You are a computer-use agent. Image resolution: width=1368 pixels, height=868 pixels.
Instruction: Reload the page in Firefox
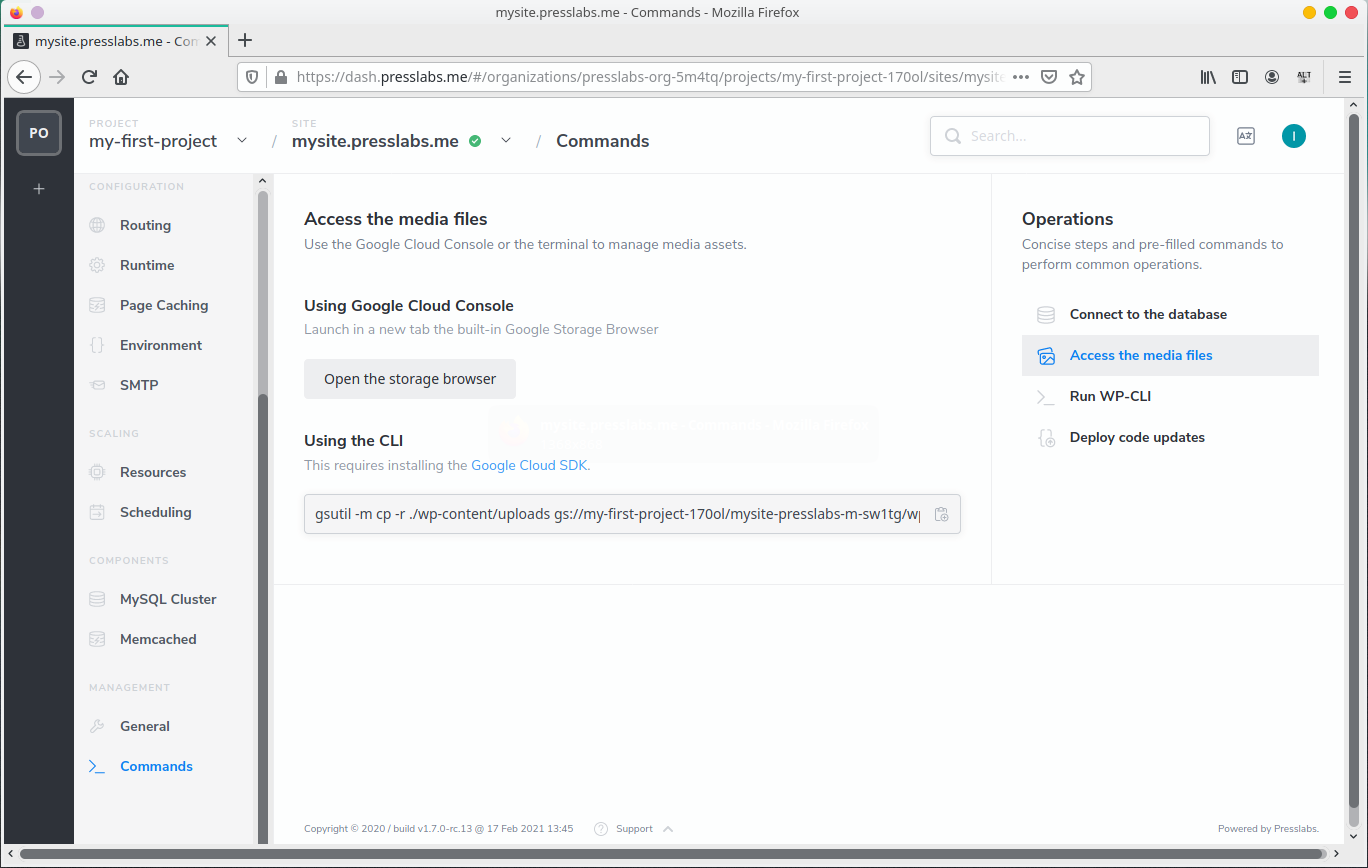tap(89, 77)
